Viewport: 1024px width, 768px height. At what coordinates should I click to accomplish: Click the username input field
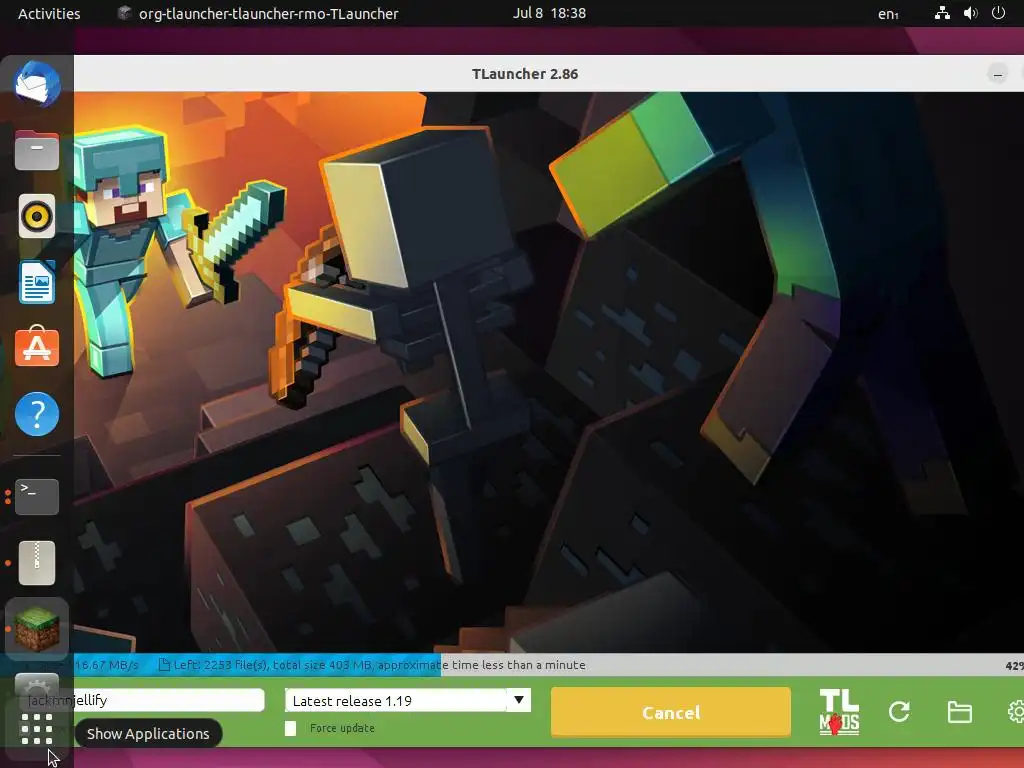[x=144, y=700]
